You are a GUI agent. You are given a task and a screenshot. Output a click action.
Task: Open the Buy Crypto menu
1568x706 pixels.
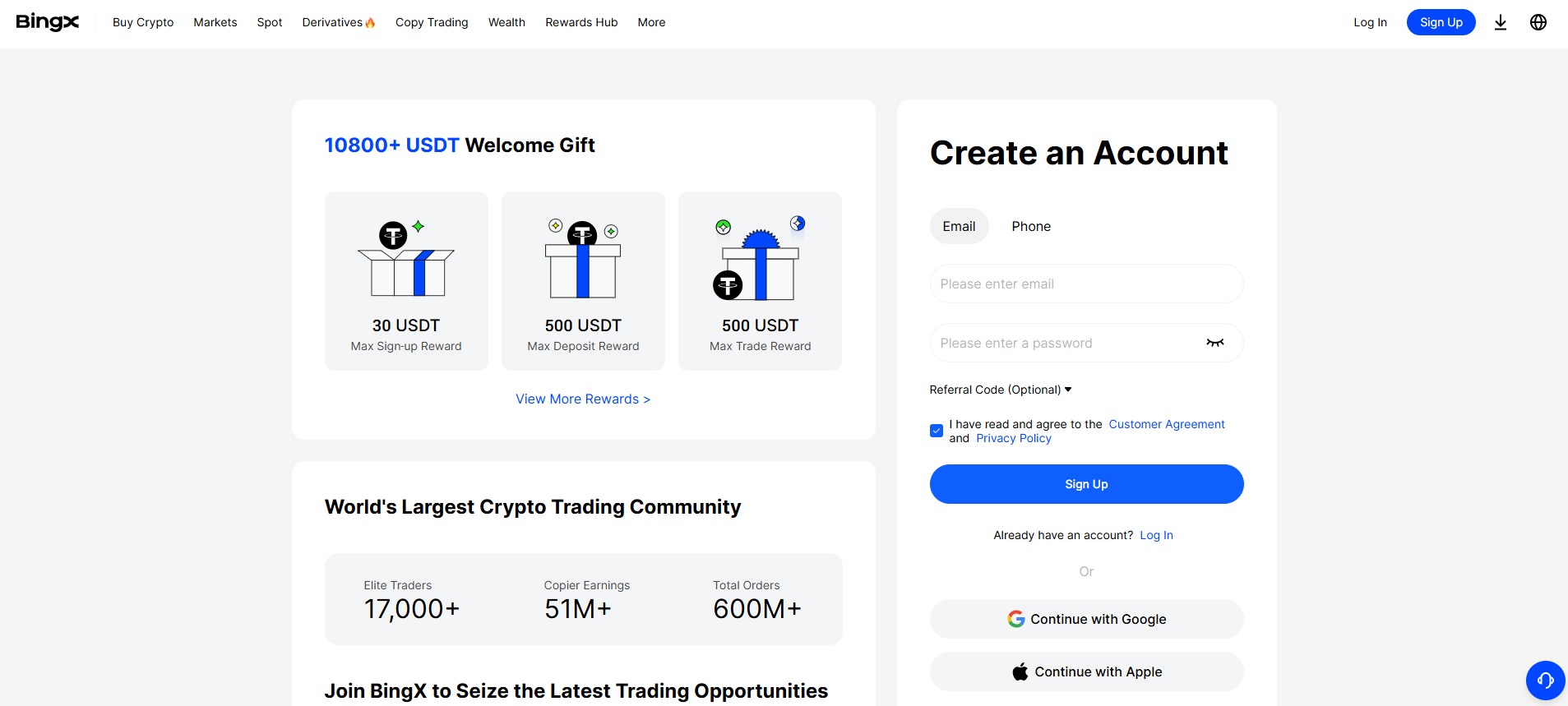point(143,22)
